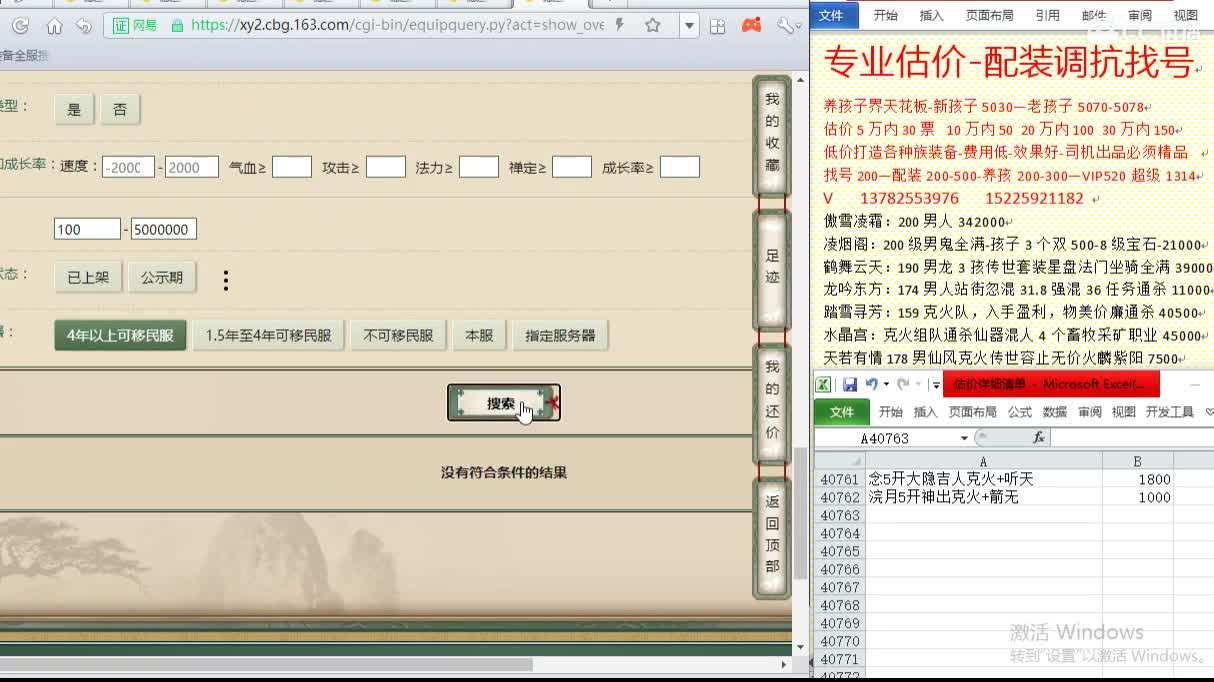The image size is (1214, 682).
Task: Click the 禅定≥ input field
Action: 572,167
